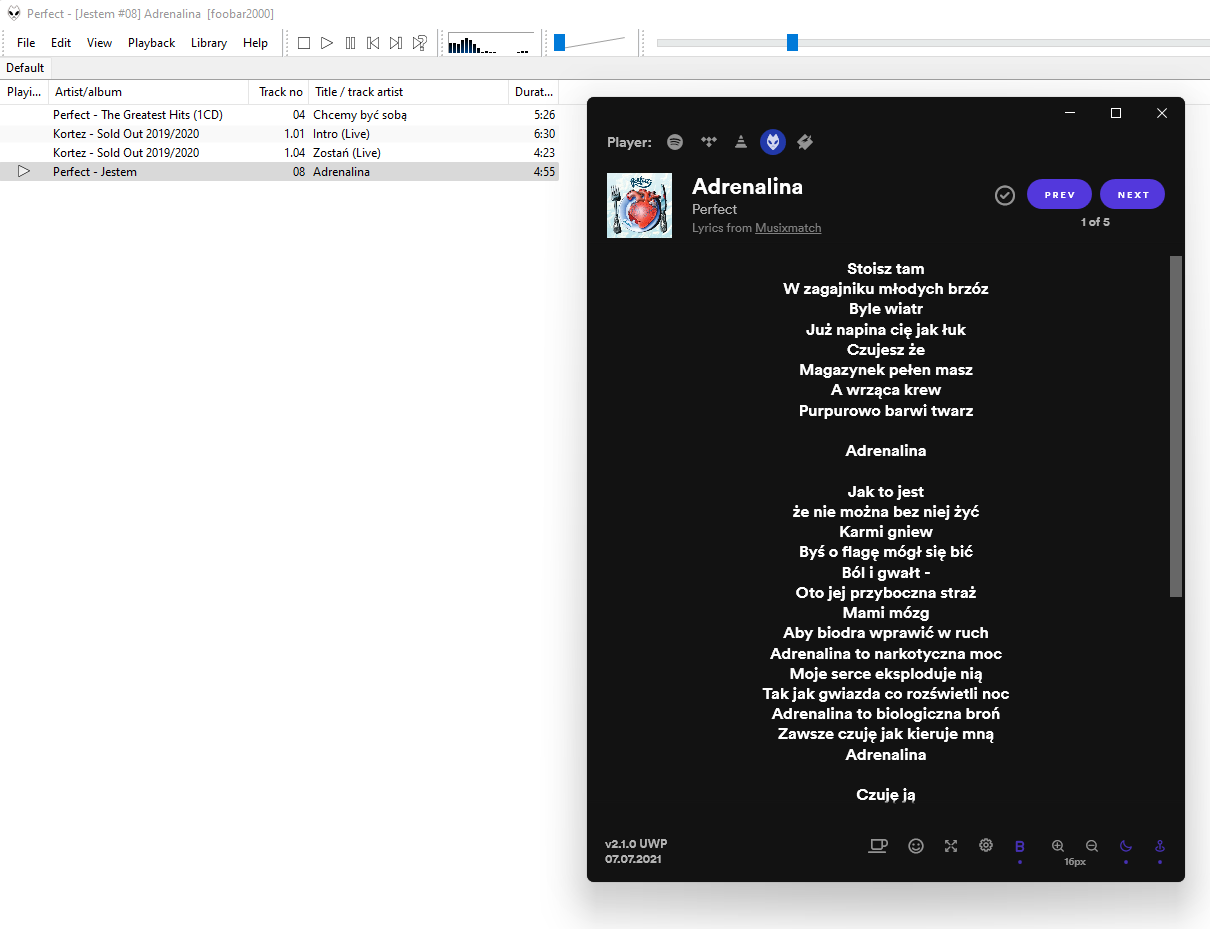
Task: Click the fullscreen expand arrows icon
Action: tap(951, 846)
